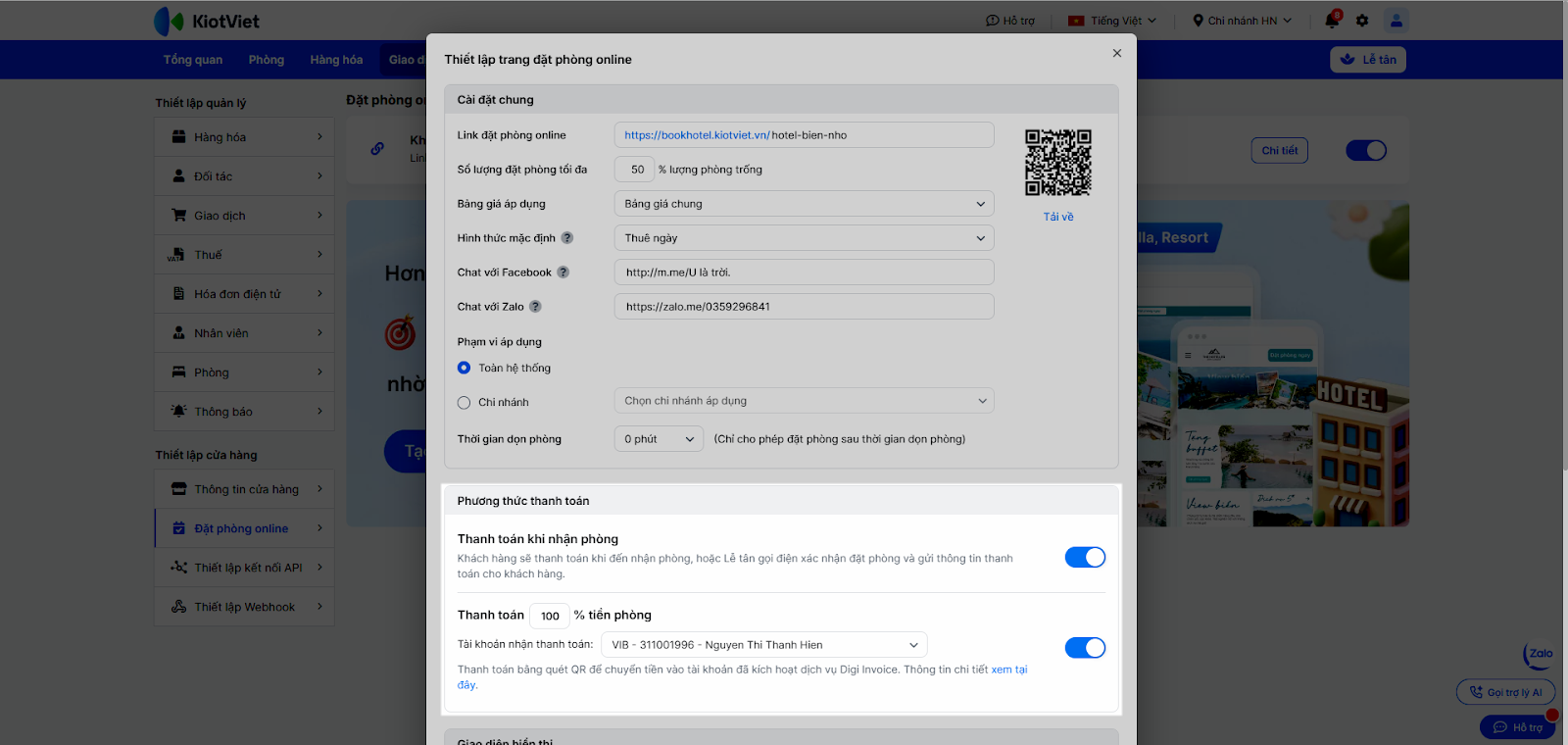This screenshot has height=745, width=1568.
Task: Click the Giao dịch cart icon
Action: (178, 216)
